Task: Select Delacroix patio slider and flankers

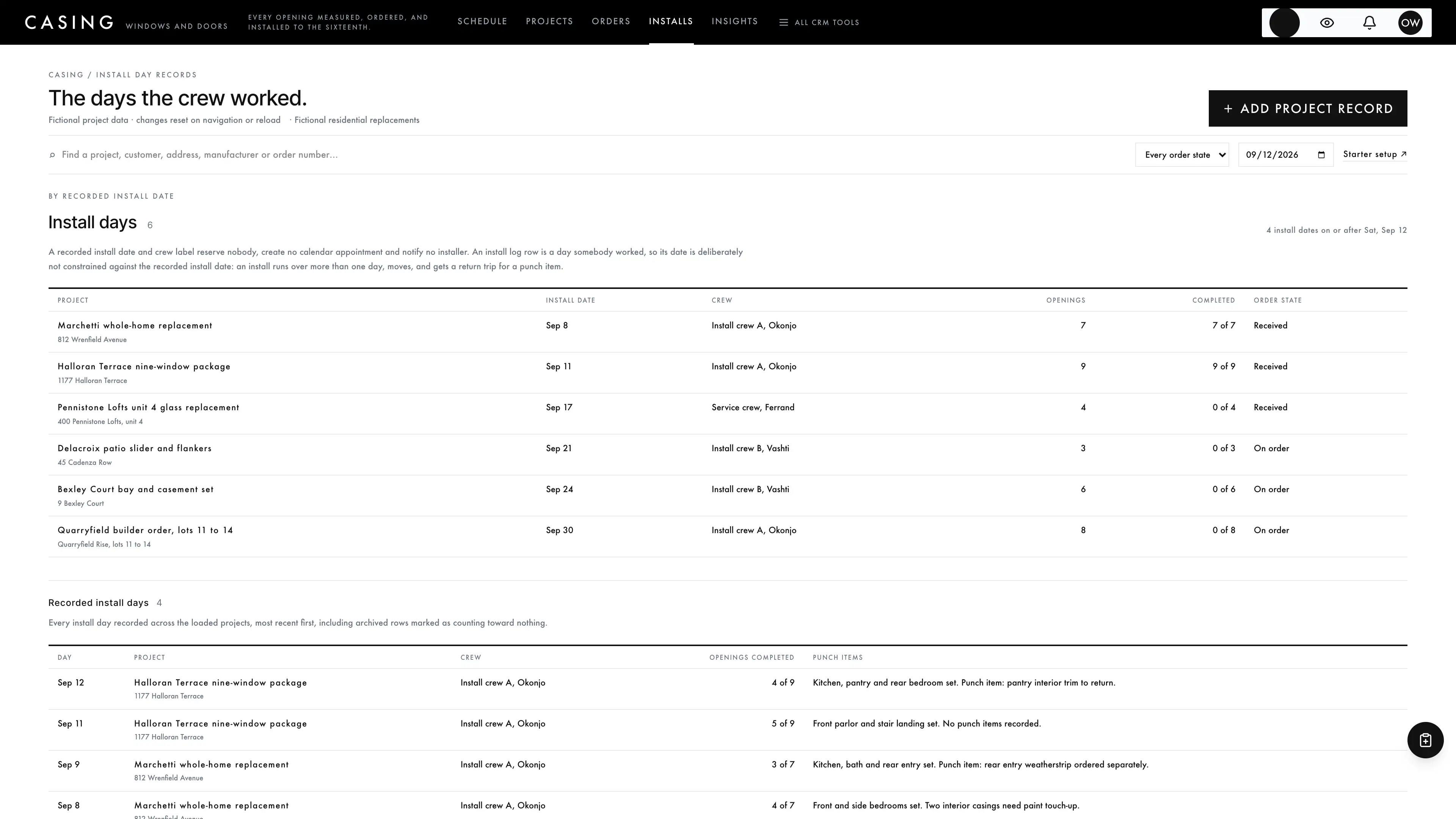Action: click(135, 448)
